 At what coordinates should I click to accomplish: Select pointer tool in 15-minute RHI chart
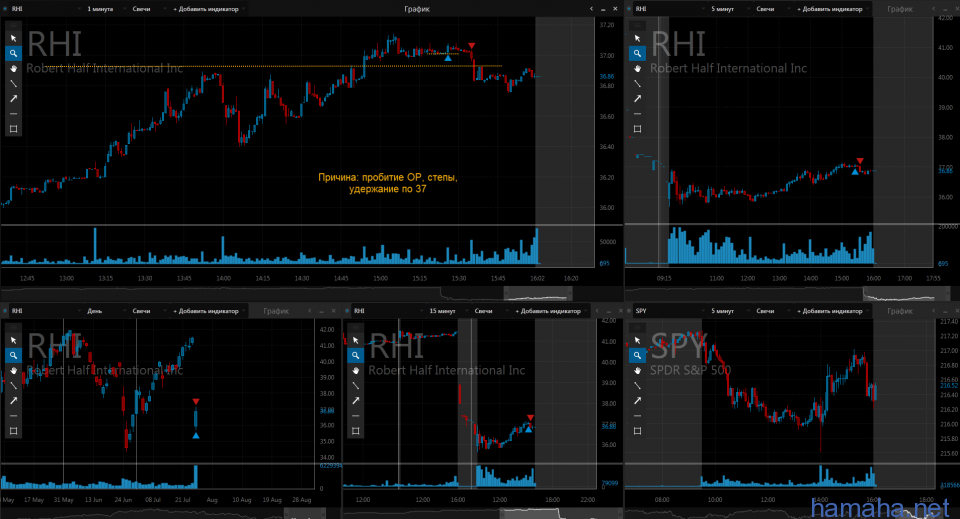point(356,340)
